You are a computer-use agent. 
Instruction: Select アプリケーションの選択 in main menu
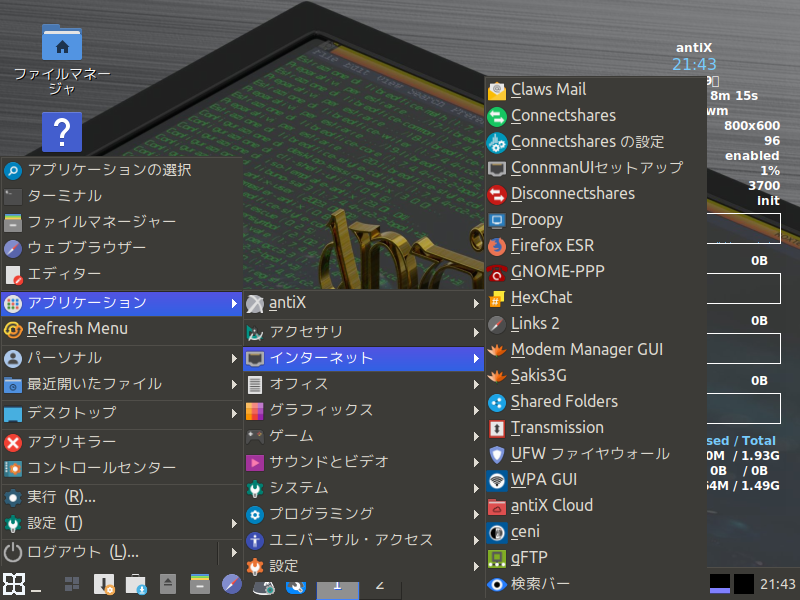click(x=121, y=170)
